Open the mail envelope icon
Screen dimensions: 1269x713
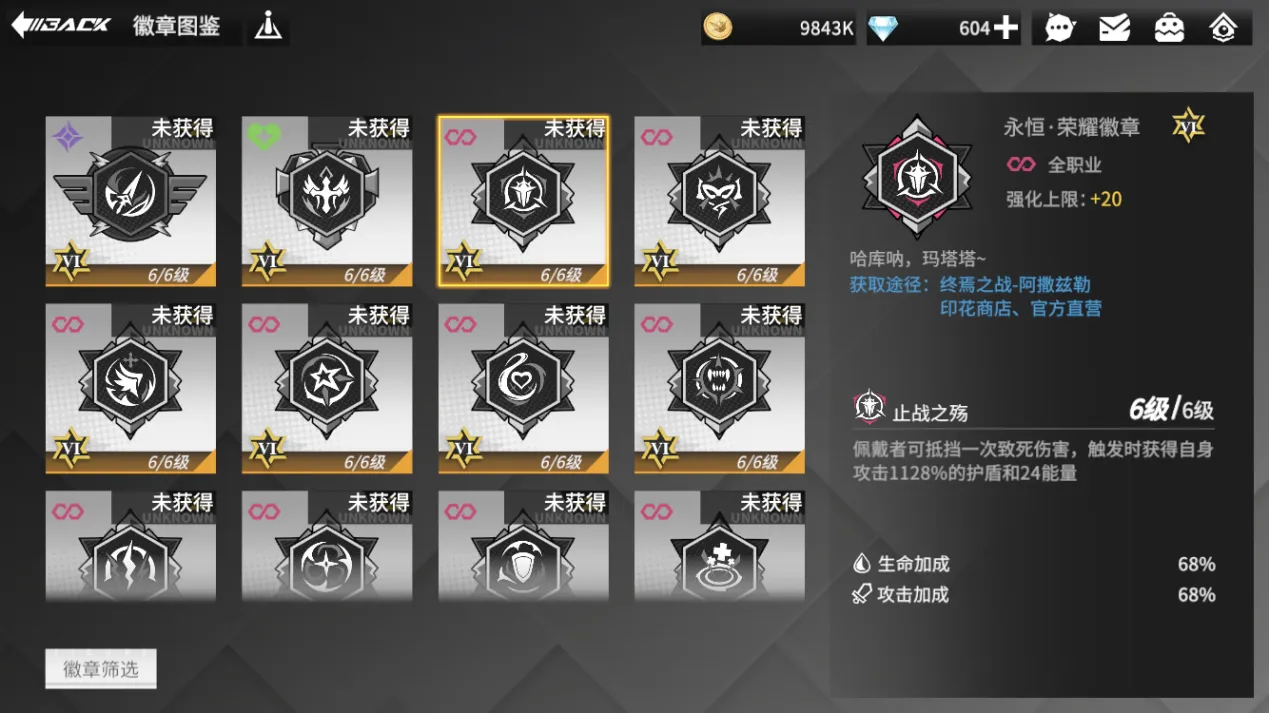point(1114,28)
